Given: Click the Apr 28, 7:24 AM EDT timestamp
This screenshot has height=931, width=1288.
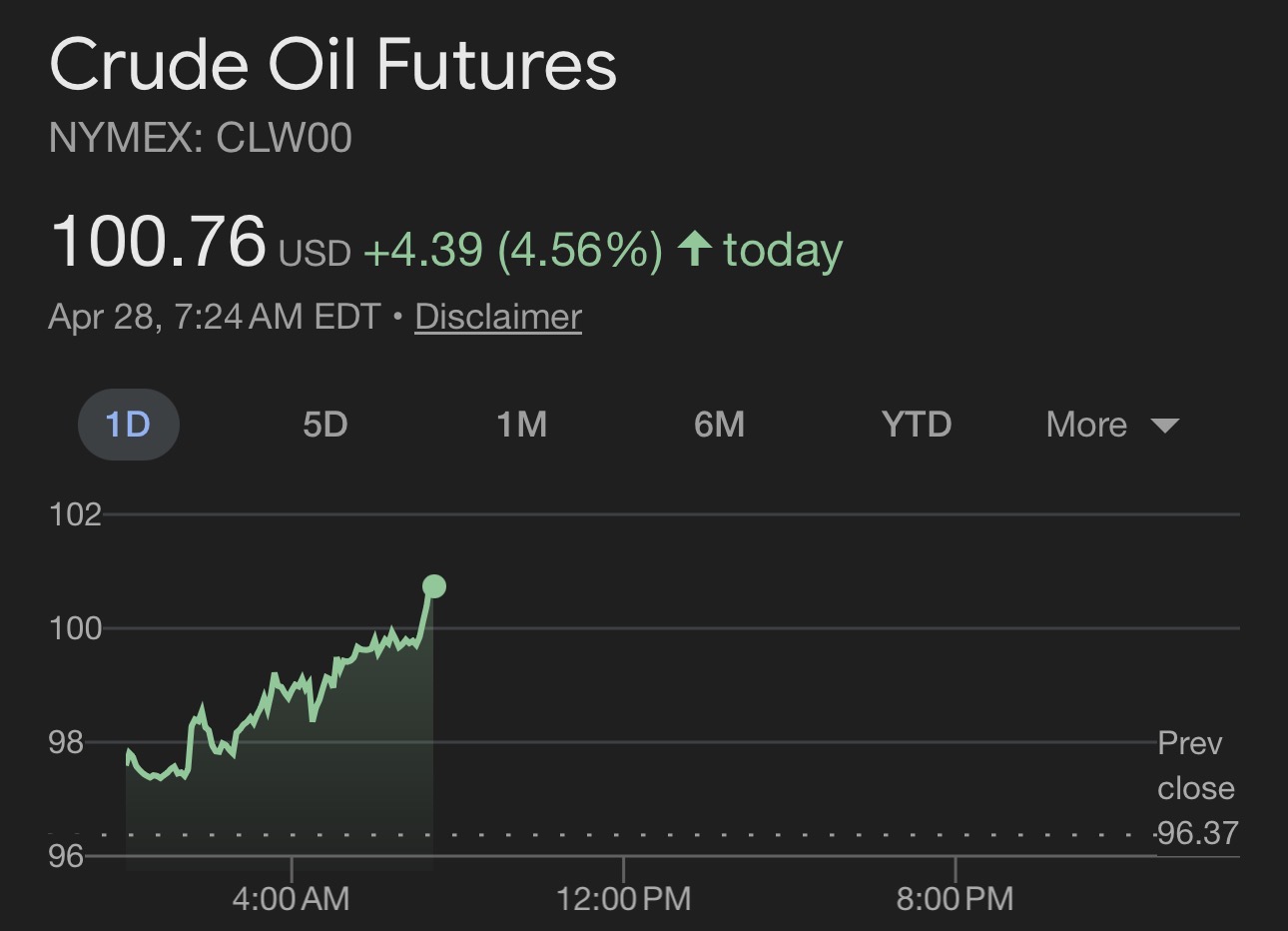Looking at the screenshot, I should tap(214, 317).
